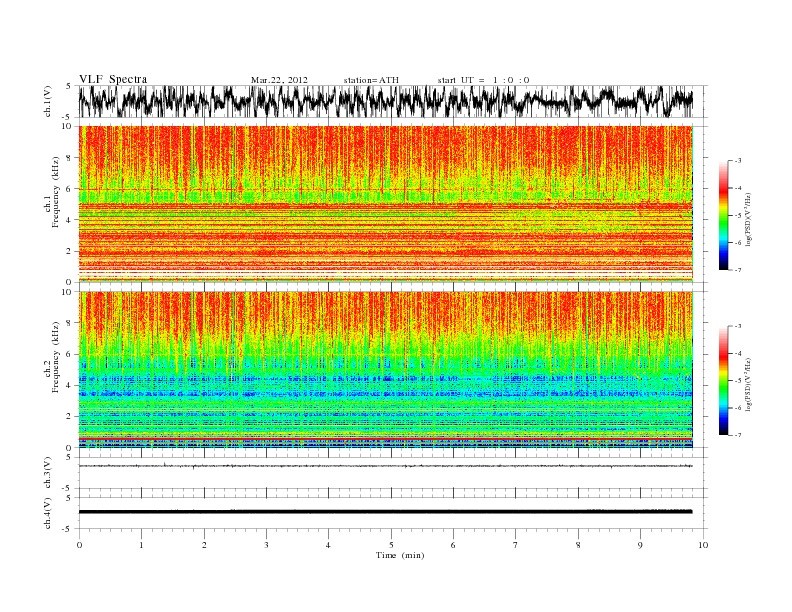The image size is (792, 612).
Task: Click inside the ch.1 frequency spectrogram
Action: pyautogui.click(x=386, y=204)
